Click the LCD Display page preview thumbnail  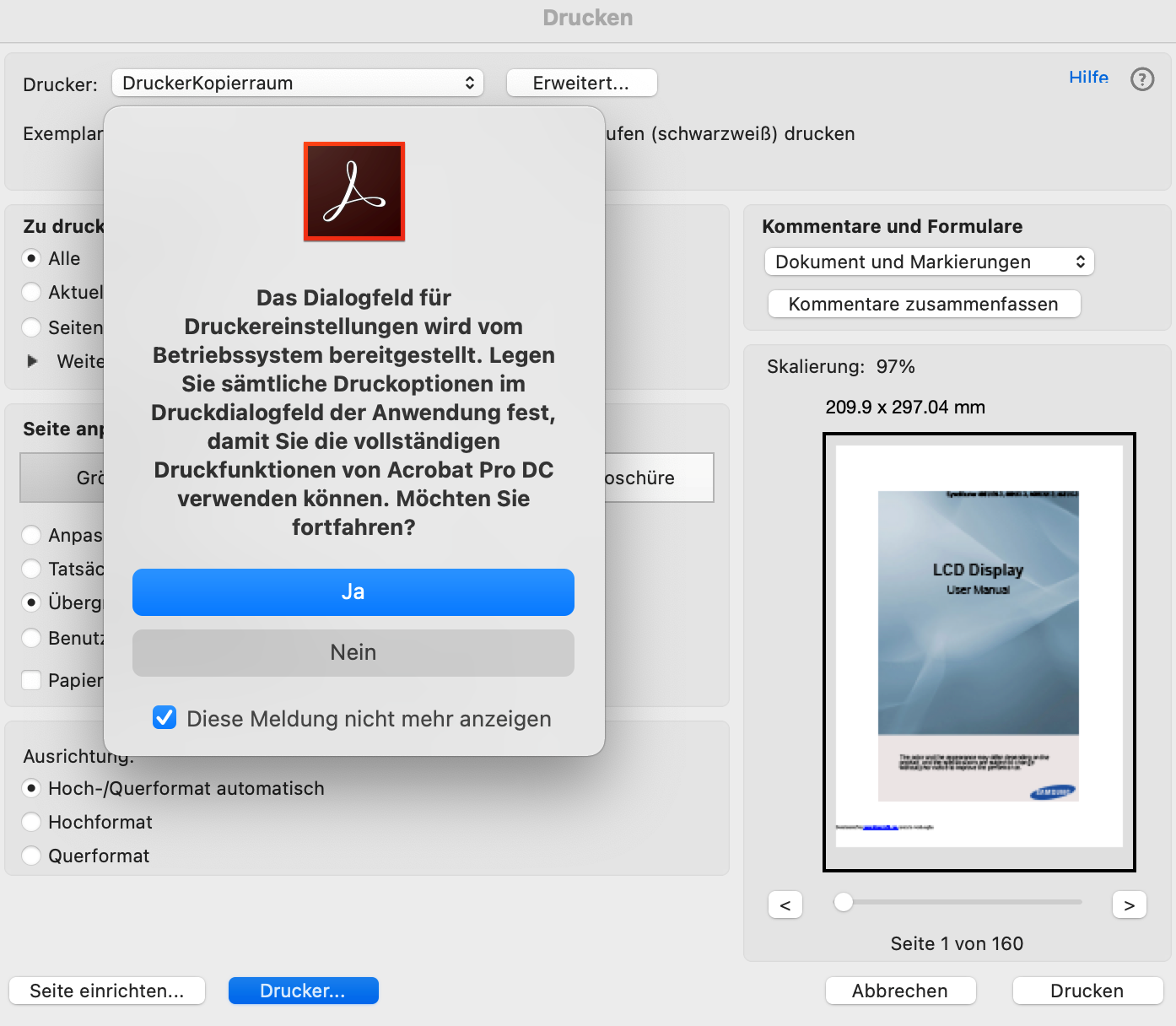click(979, 651)
